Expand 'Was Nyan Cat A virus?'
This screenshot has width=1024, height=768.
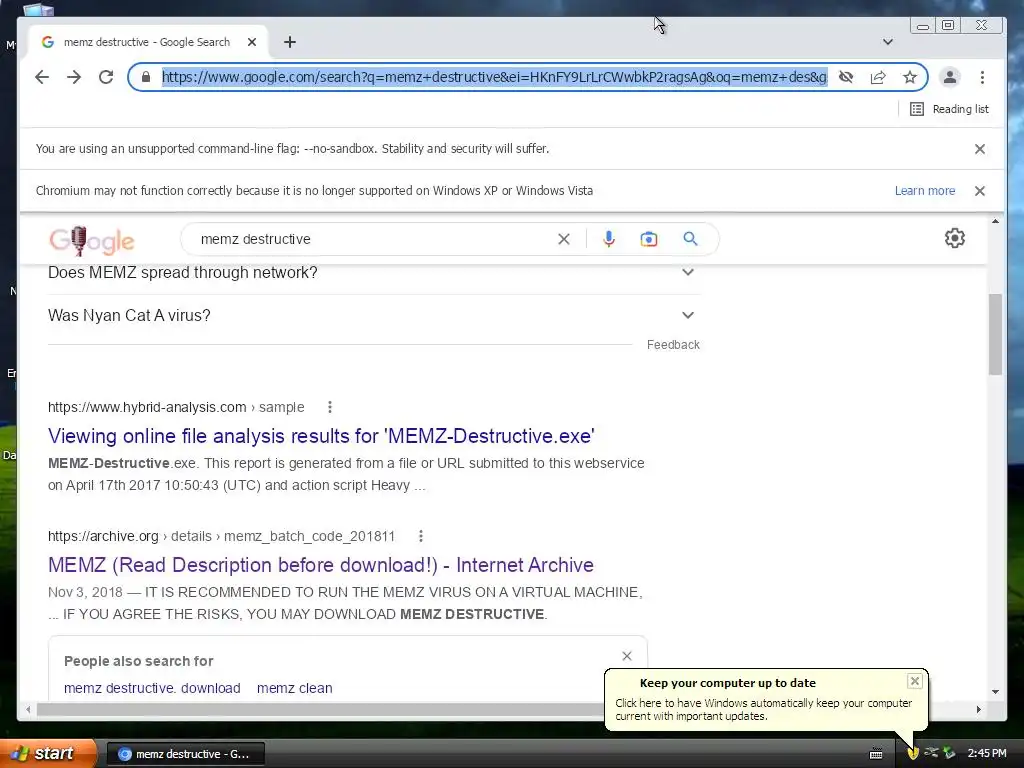374,315
